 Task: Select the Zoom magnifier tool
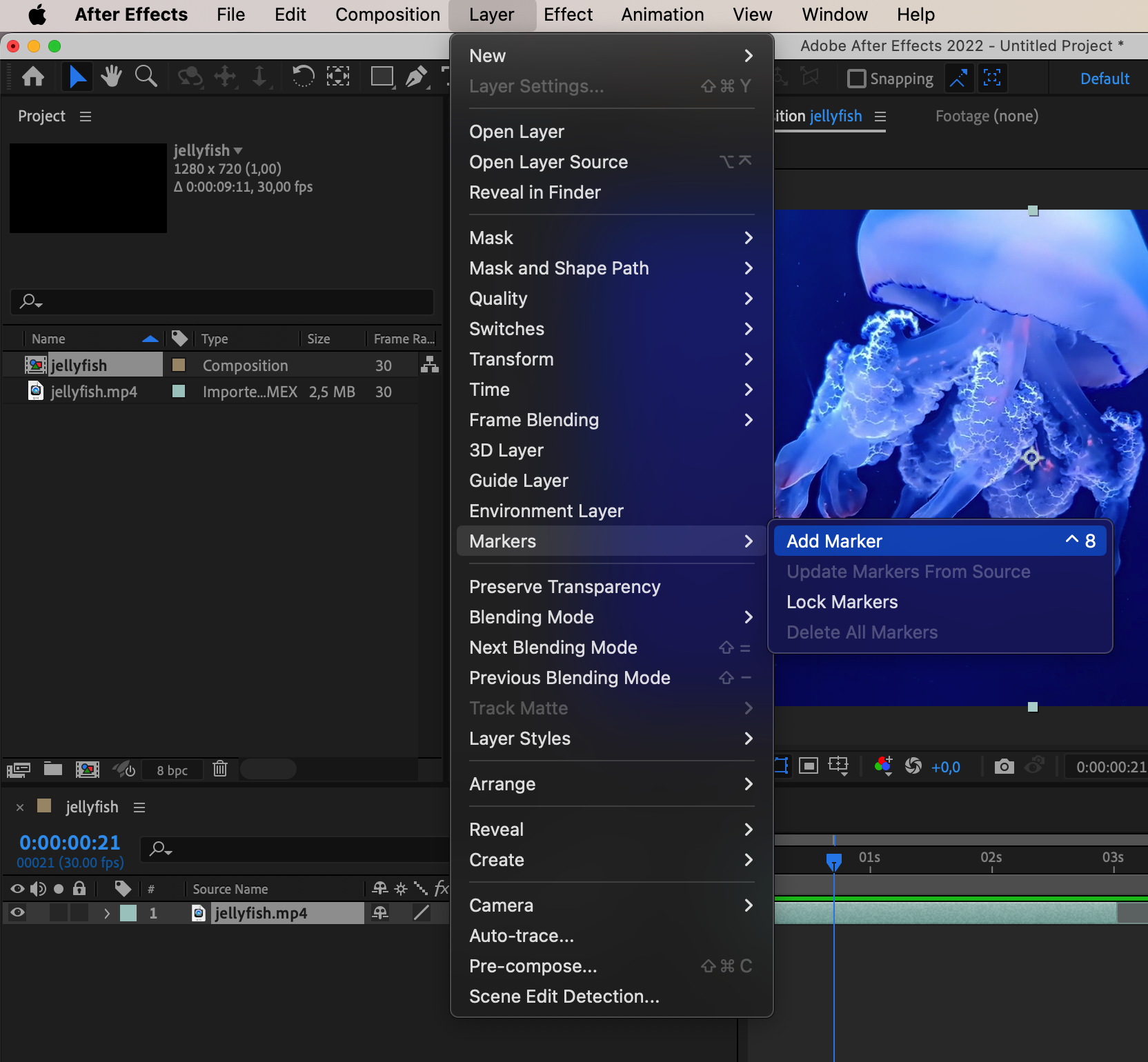pyautogui.click(x=146, y=77)
